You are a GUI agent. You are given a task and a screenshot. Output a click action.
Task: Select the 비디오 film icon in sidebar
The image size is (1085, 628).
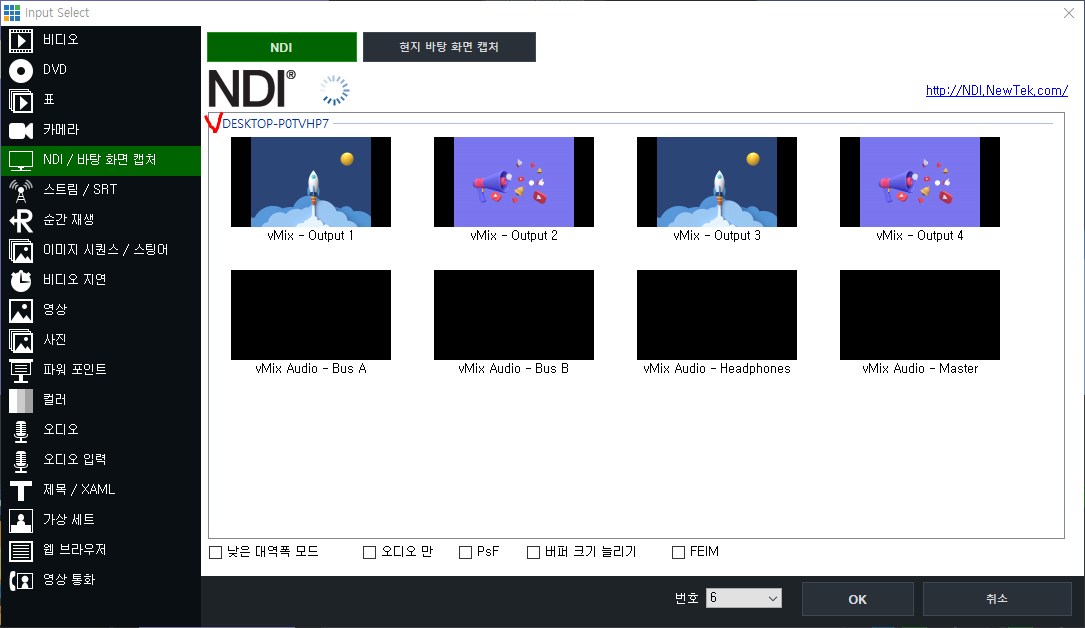click(x=21, y=41)
